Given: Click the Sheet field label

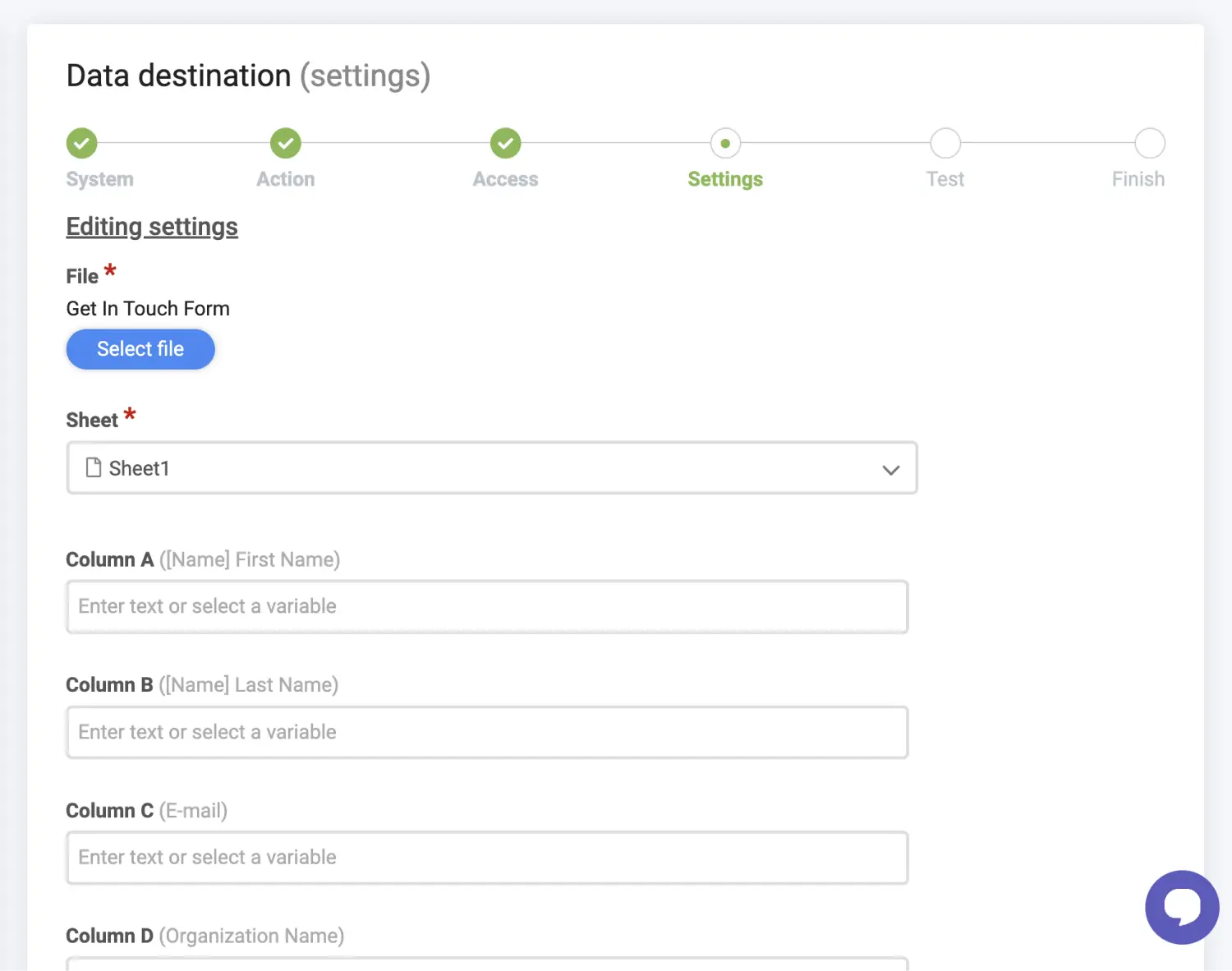Looking at the screenshot, I should tap(92, 420).
